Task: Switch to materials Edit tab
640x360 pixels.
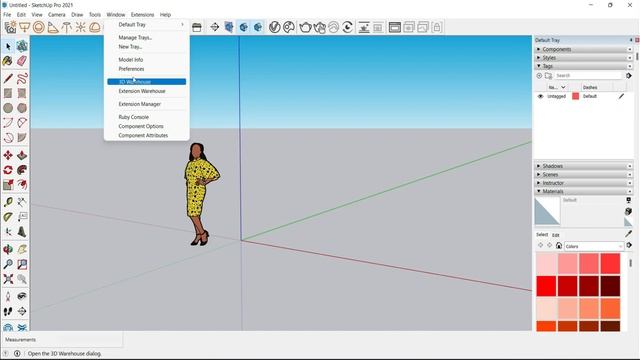Action: pyautogui.click(x=556, y=235)
